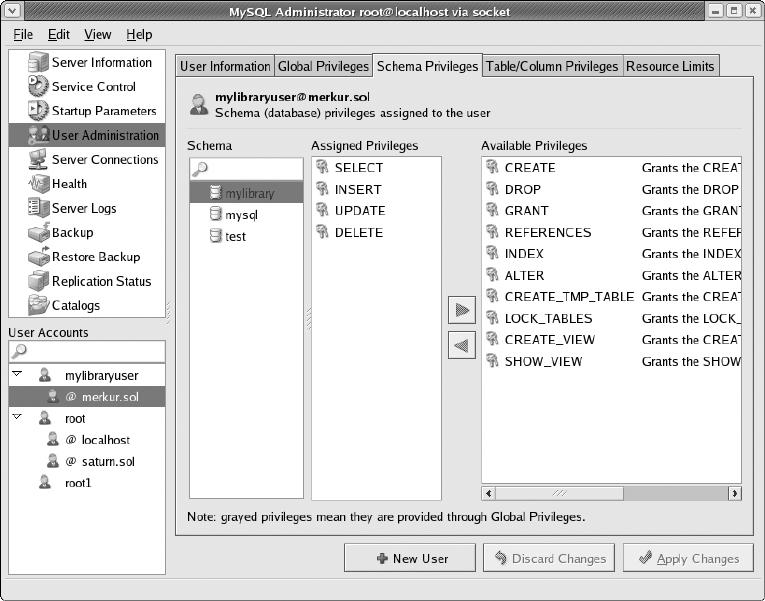
Task: Click the mysql schema database icon
Action: (216, 214)
